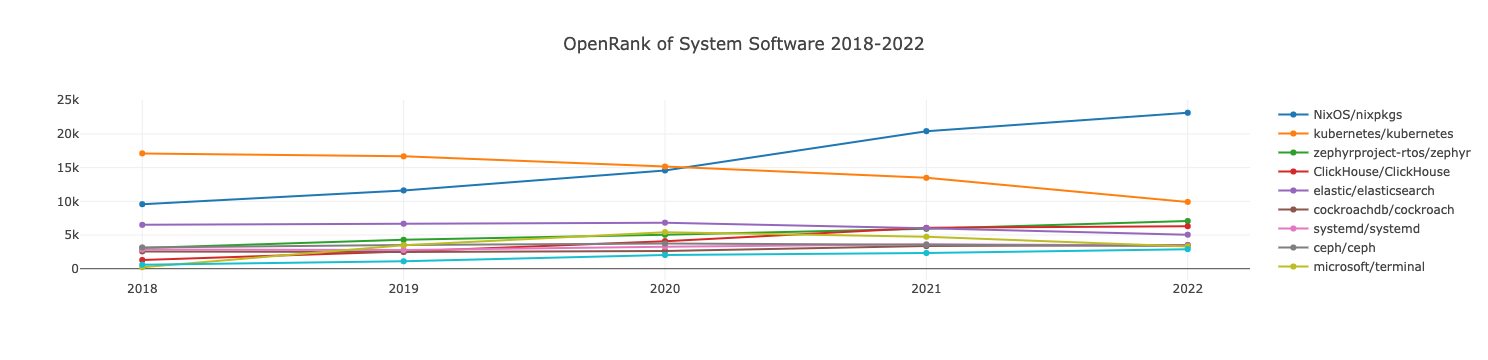
Task: Select the cyan line marker at 2020
Action: coord(665,255)
